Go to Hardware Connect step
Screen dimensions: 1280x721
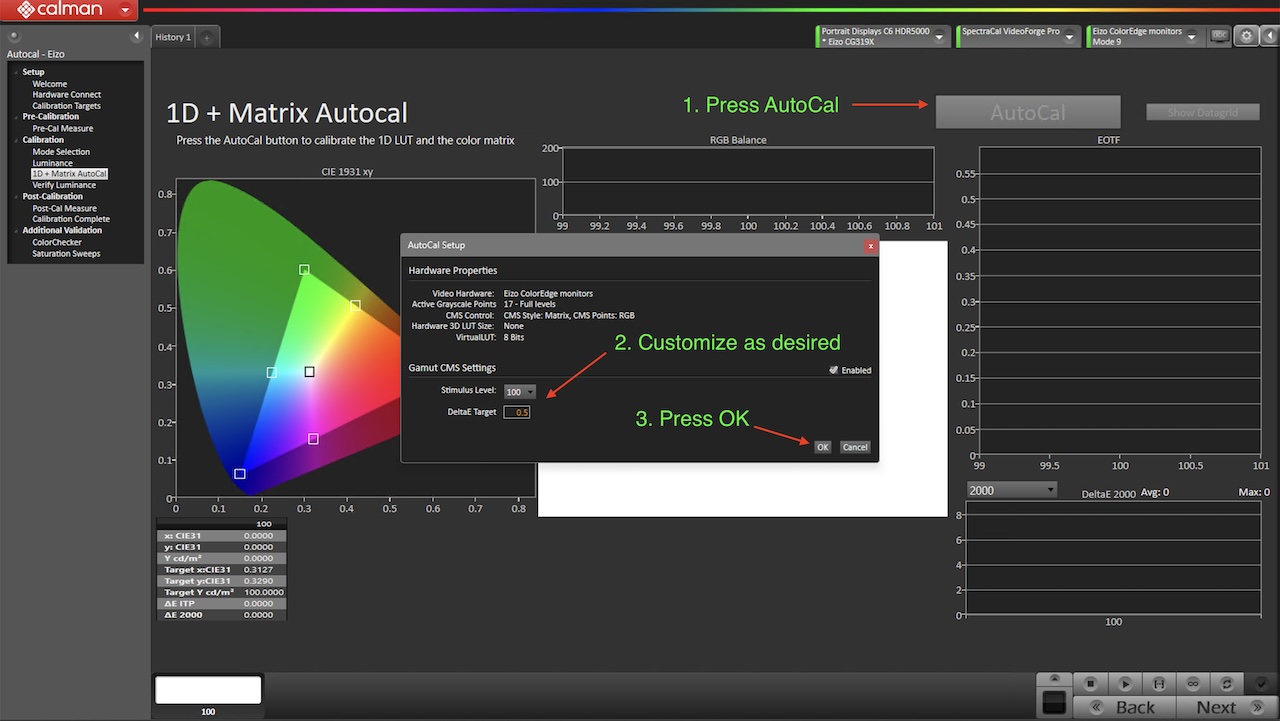(x=67, y=95)
